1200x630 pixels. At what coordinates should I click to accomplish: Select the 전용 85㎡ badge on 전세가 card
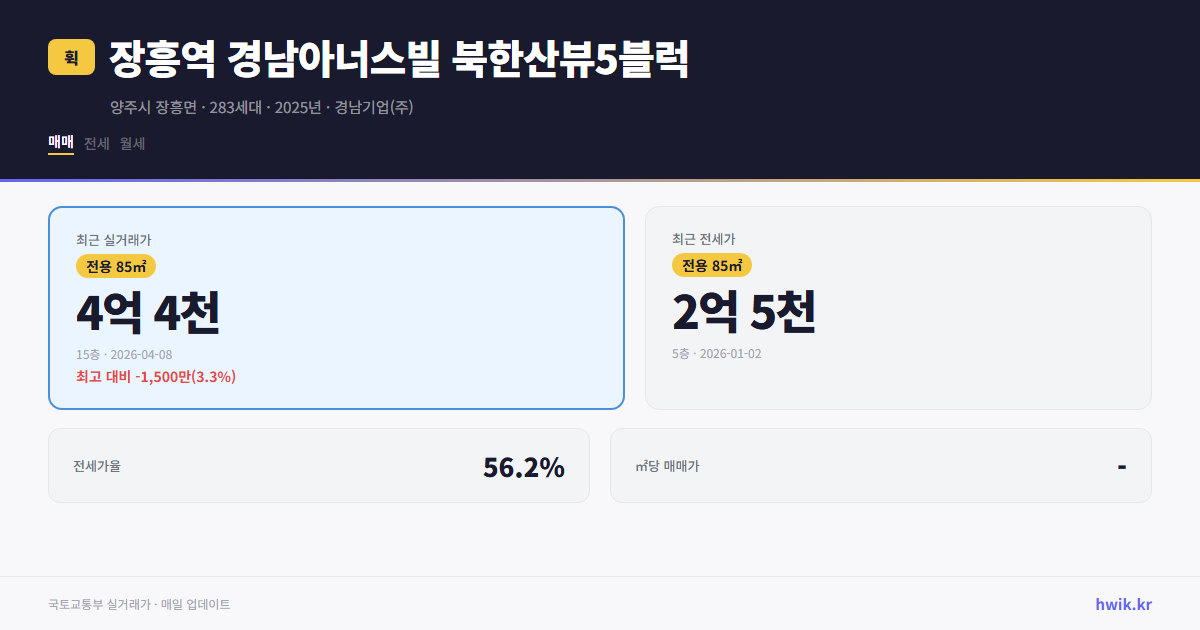click(x=712, y=265)
